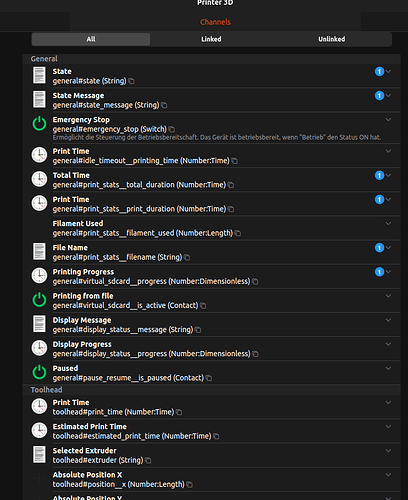The width and height of the screenshot is (408, 500).
Task: Click the document icon beside File Name
Action: (x=39, y=251)
